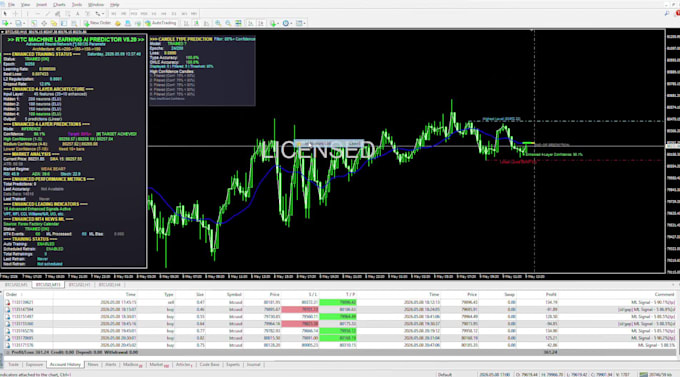Toggle the Navigator panel icon
The width and height of the screenshot is (680, 377).
(54, 23)
